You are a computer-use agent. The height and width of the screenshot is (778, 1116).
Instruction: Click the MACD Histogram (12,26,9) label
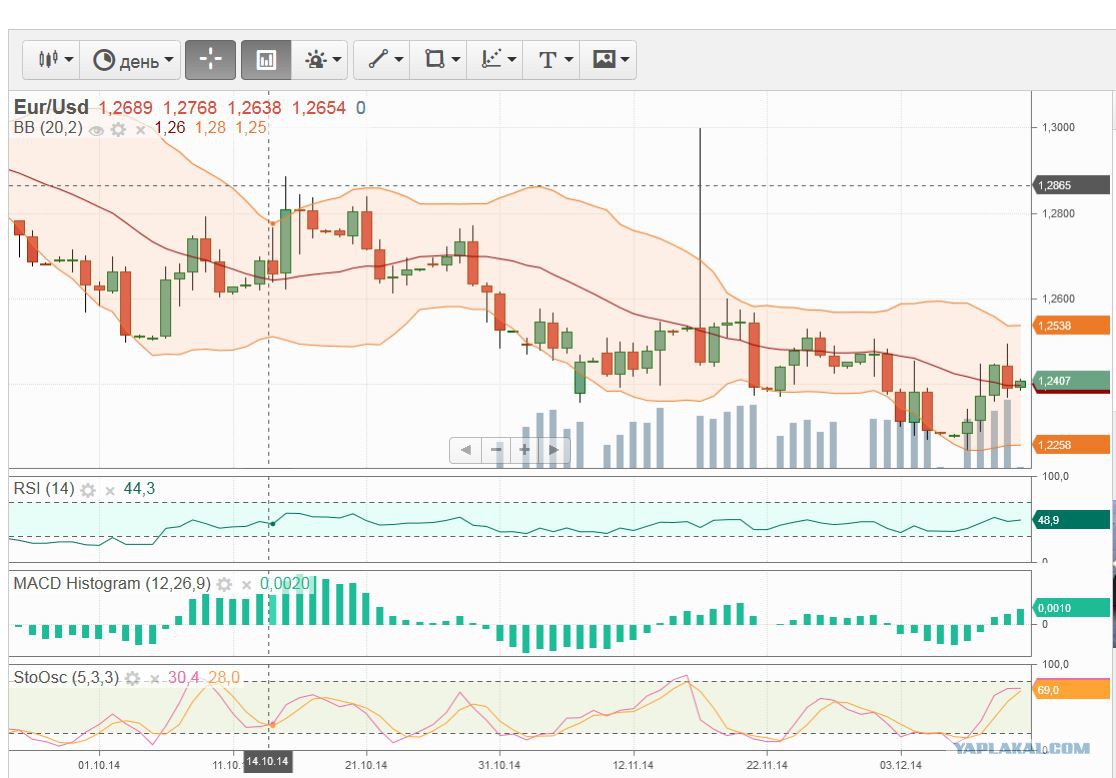point(112,584)
